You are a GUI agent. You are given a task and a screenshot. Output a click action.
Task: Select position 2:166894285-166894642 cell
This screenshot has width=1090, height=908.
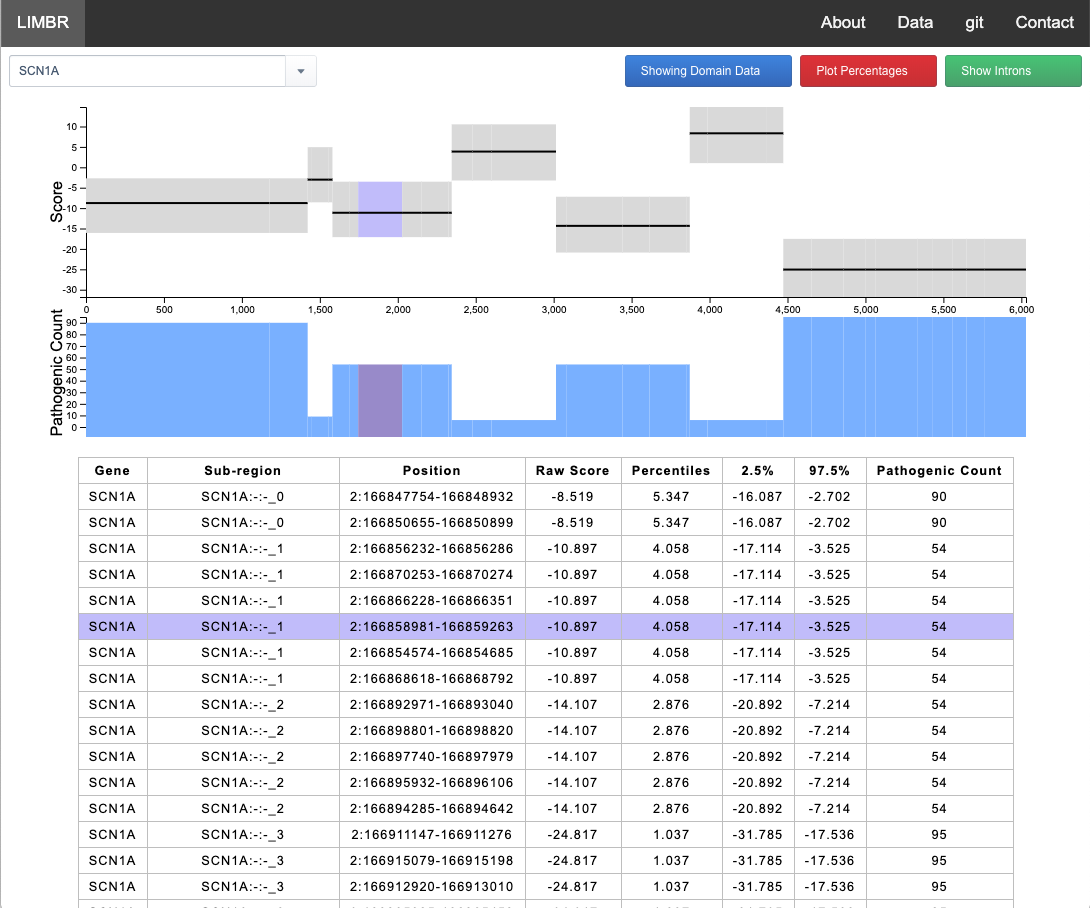[x=432, y=809]
